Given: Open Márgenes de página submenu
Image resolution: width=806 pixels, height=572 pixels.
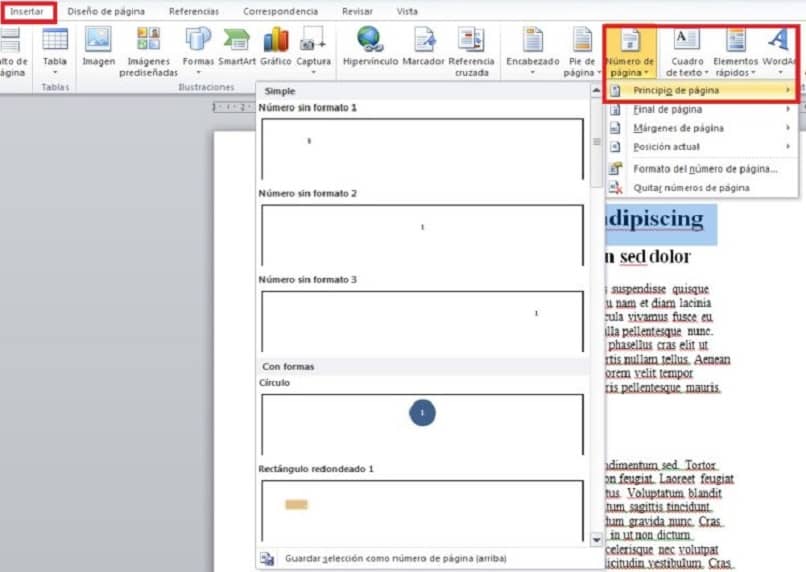Looking at the screenshot, I should coord(701,128).
